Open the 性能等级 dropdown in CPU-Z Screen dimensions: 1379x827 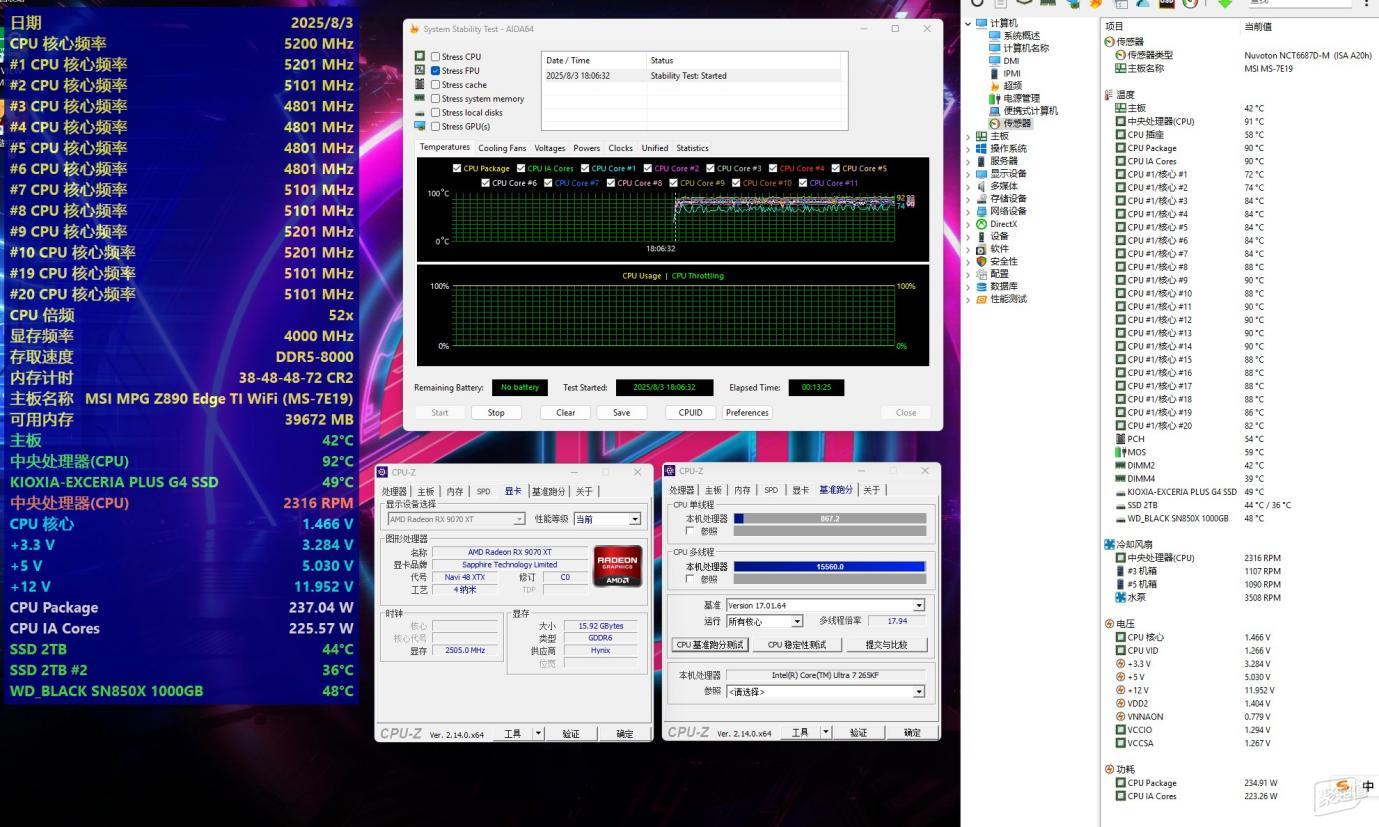(x=634, y=519)
